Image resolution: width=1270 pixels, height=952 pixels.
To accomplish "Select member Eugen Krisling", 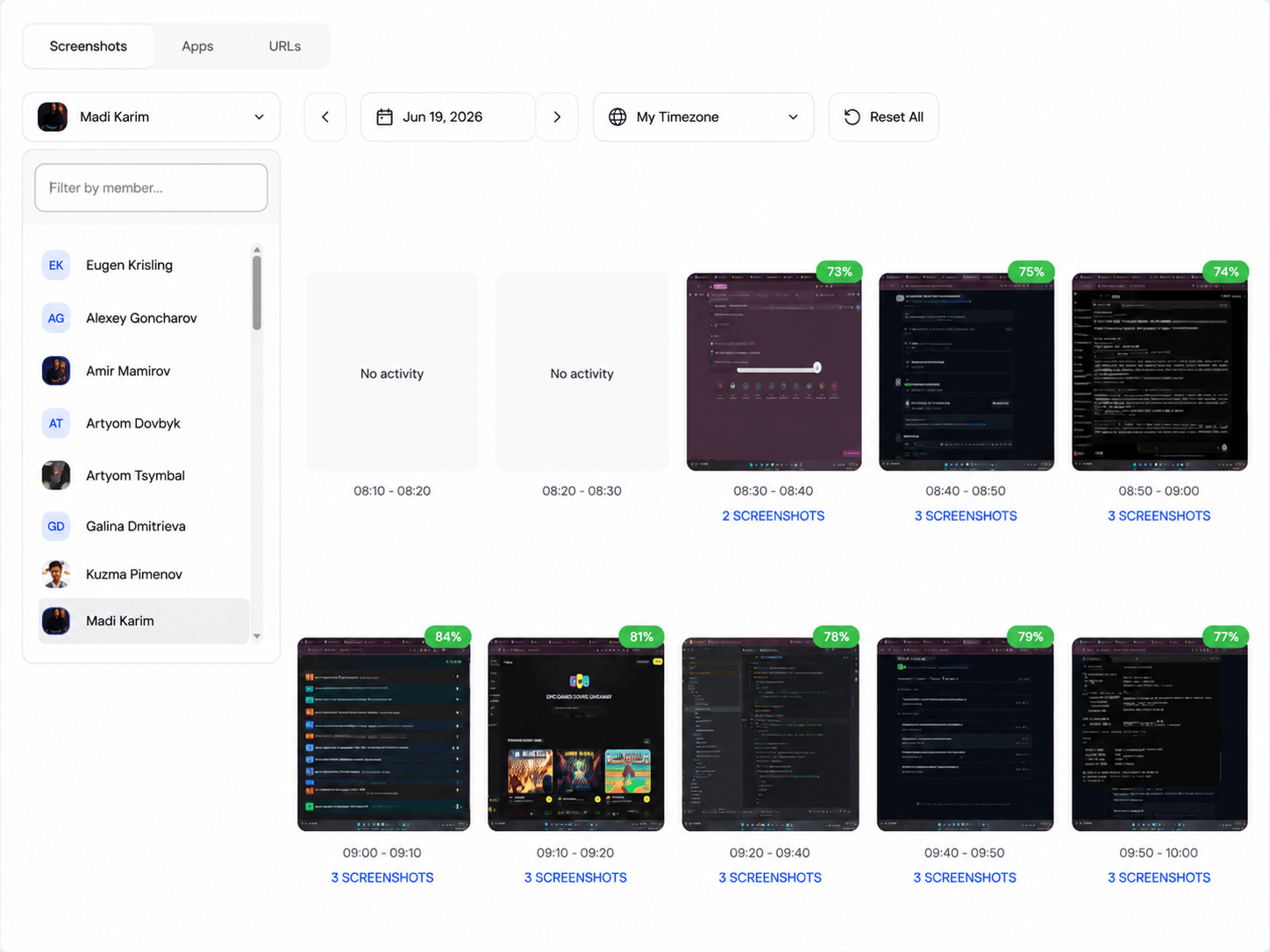I will [144, 265].
